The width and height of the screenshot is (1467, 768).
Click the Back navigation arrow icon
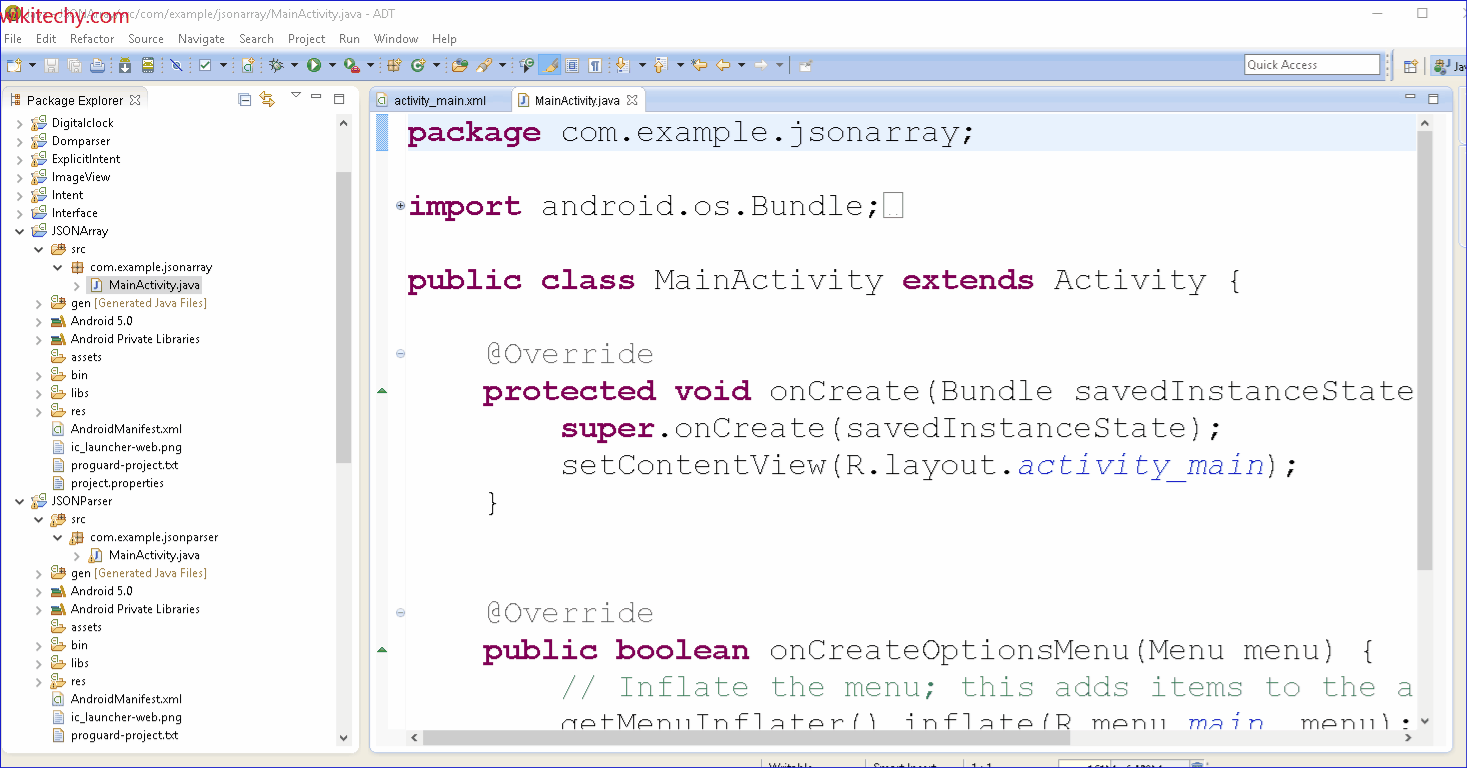coord(723,65)
